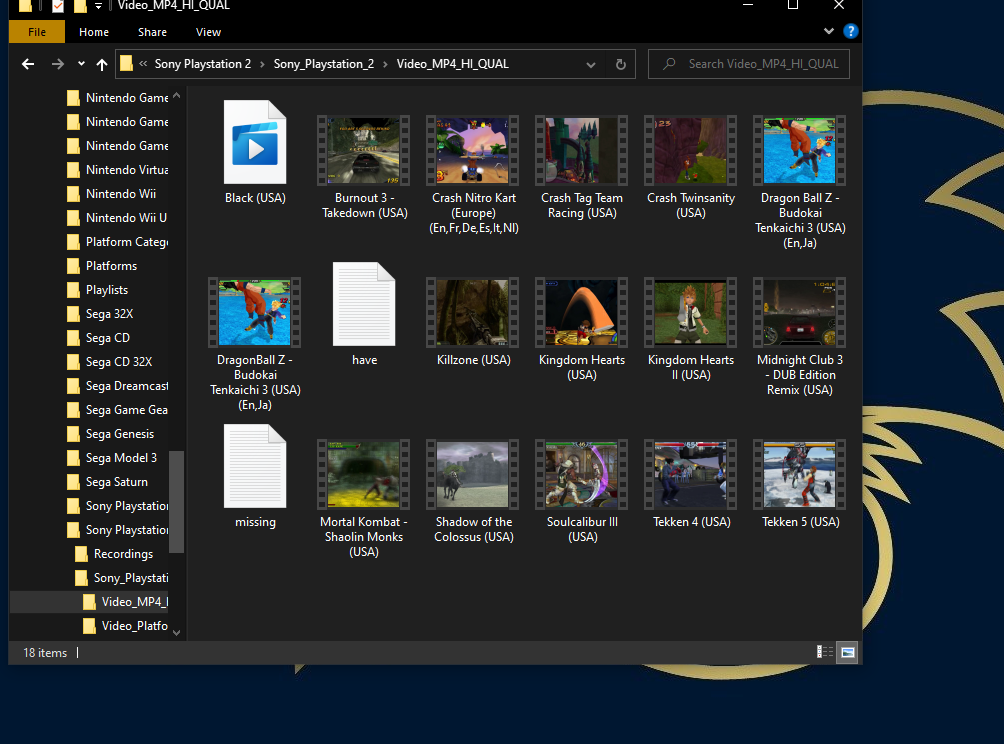Viewport: 1004px width, 744px height.
Task: Open Platform Categories folder in sidebar
Action: (x=118, y=242)
